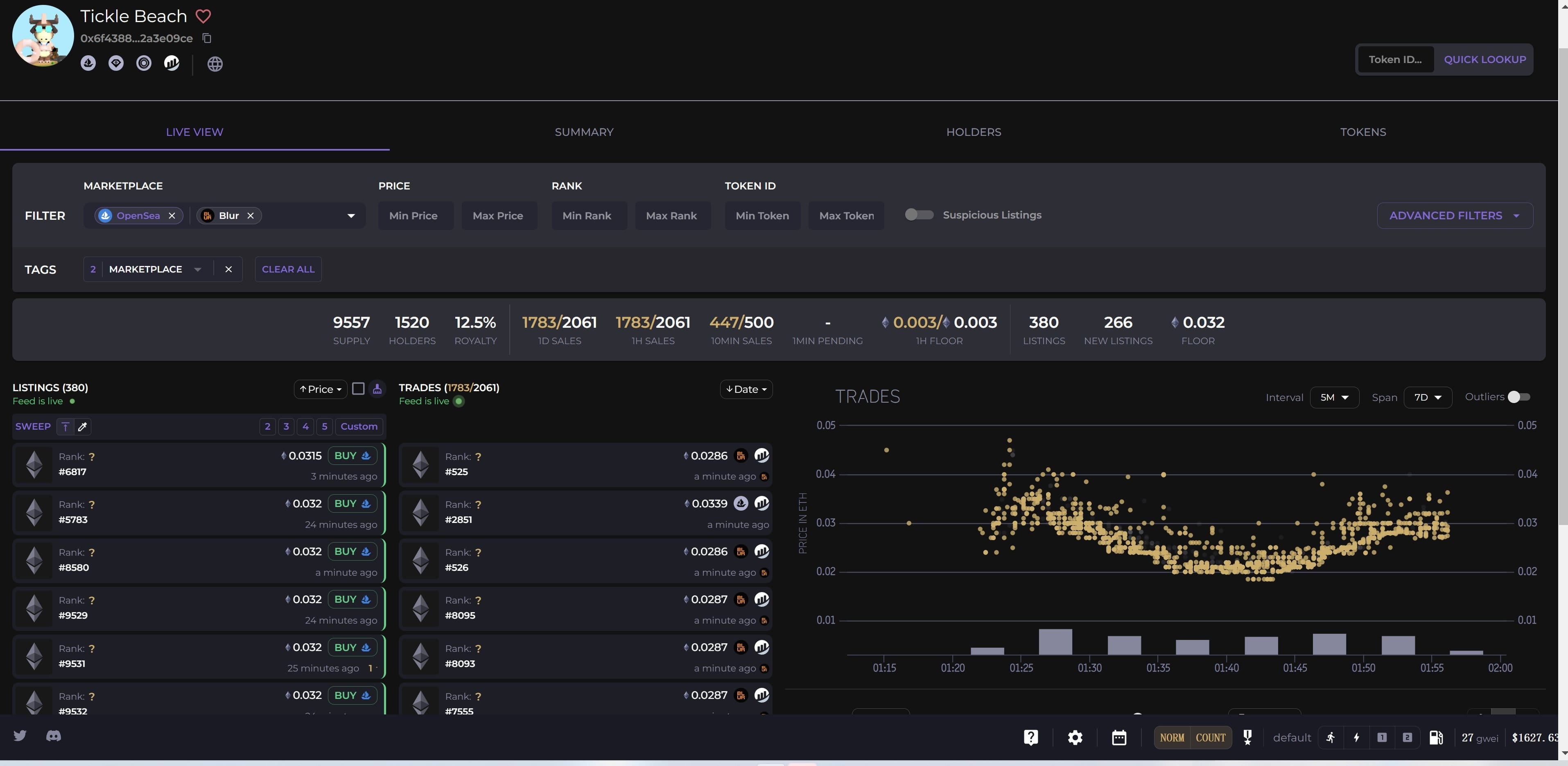Copy the contract address with copy icon

[x=207, y=38]
